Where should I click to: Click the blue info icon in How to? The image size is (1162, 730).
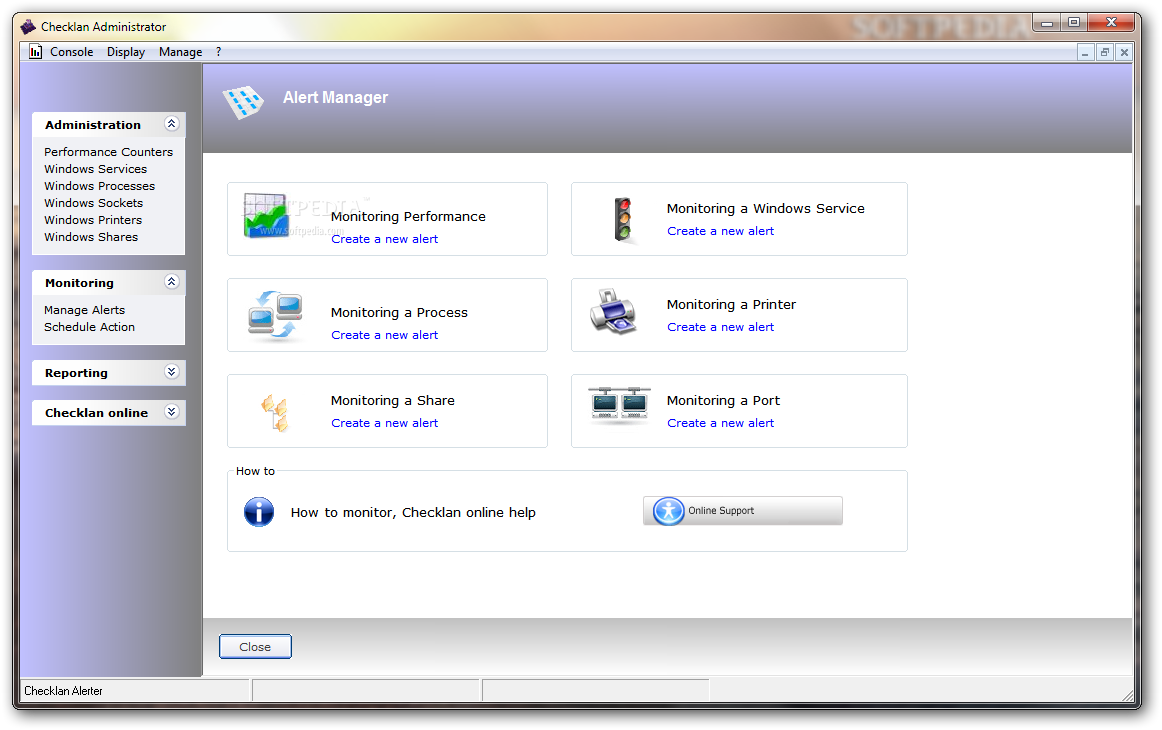click(259, 512)
